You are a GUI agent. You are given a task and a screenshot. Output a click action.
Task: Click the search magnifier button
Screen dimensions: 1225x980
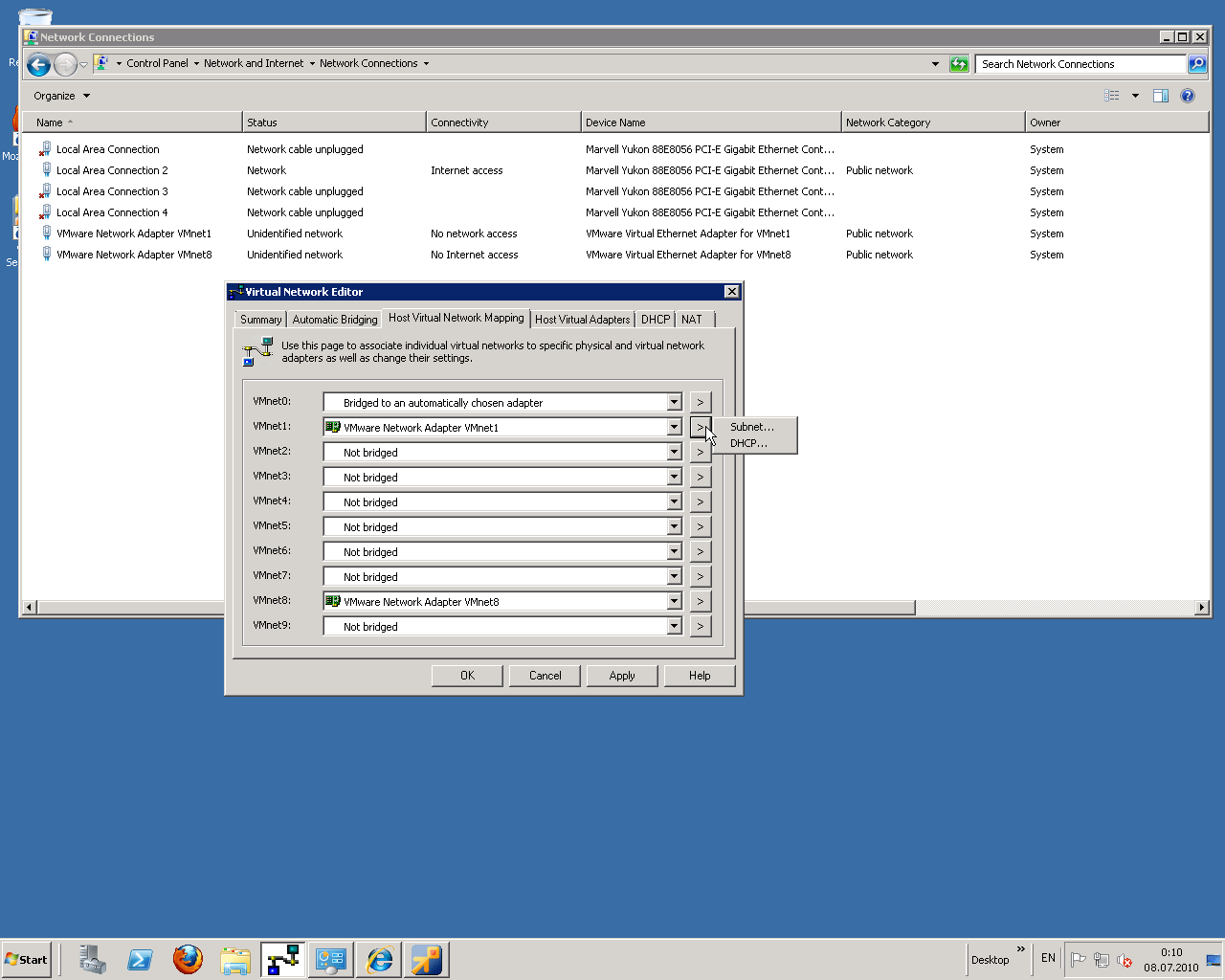[x=1197, y=64]
